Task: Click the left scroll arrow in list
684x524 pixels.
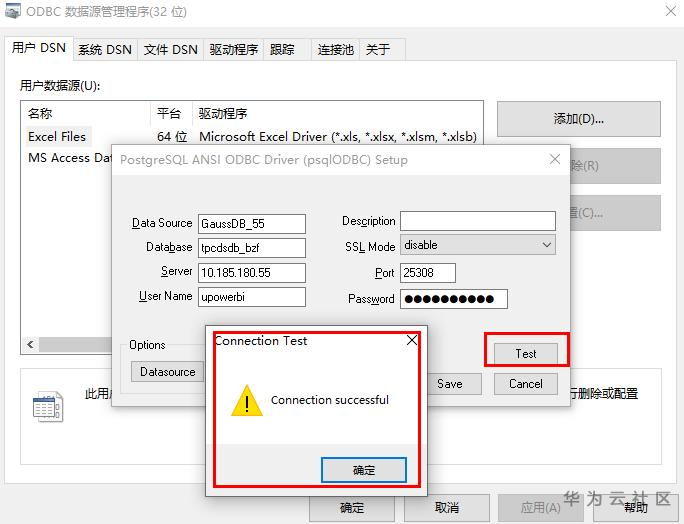Action: click(30, 345)
